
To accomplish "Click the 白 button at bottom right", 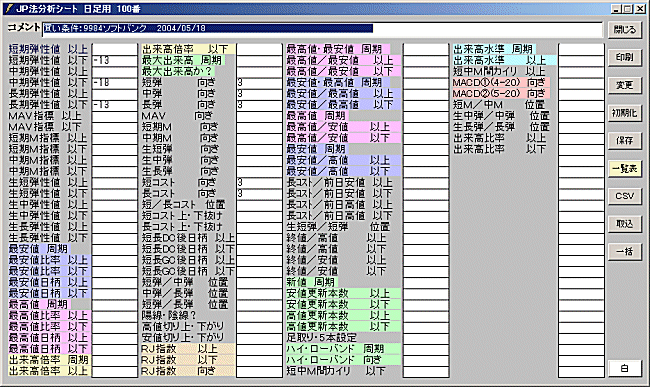I will [x=625, y=368].
